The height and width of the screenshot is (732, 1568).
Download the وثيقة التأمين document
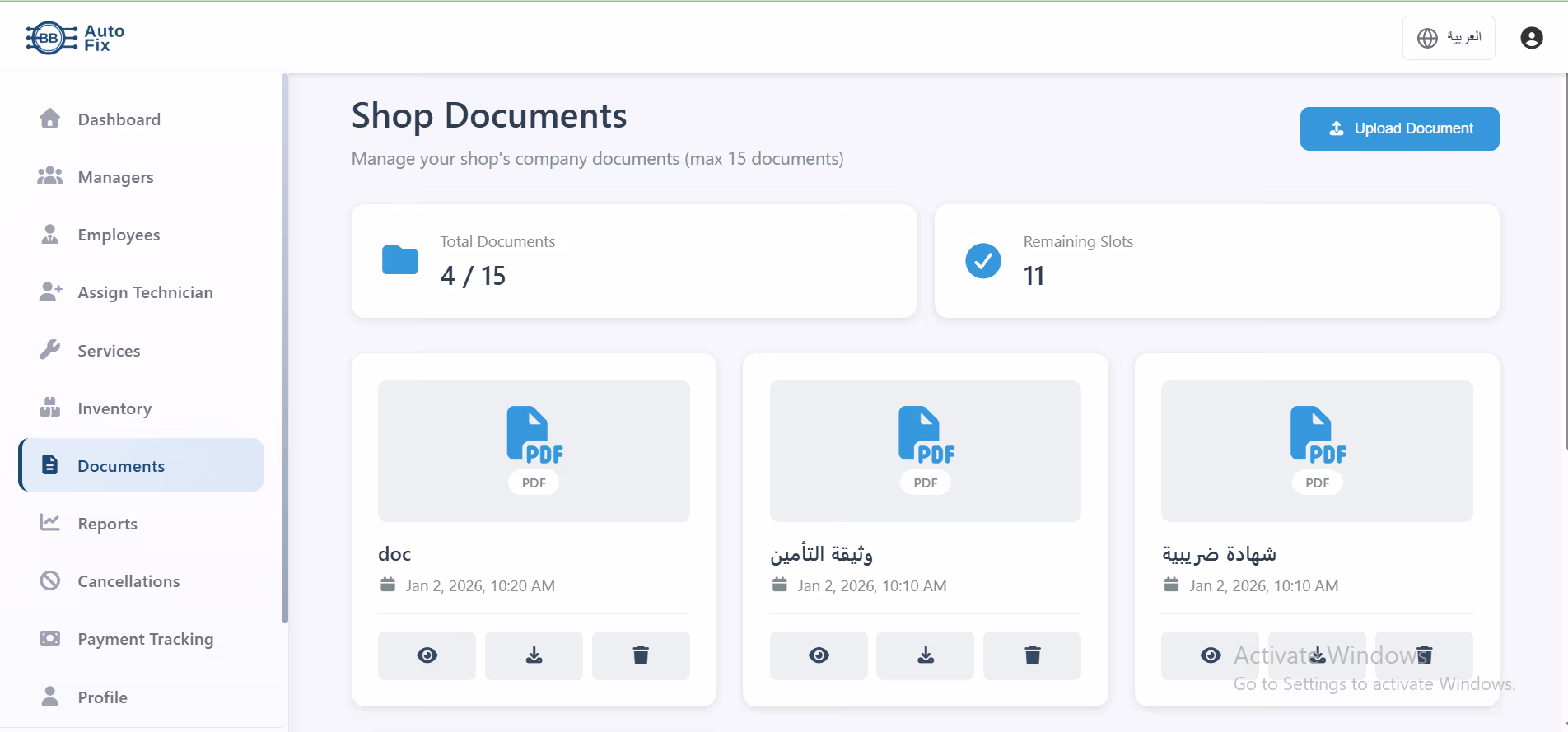926,655
